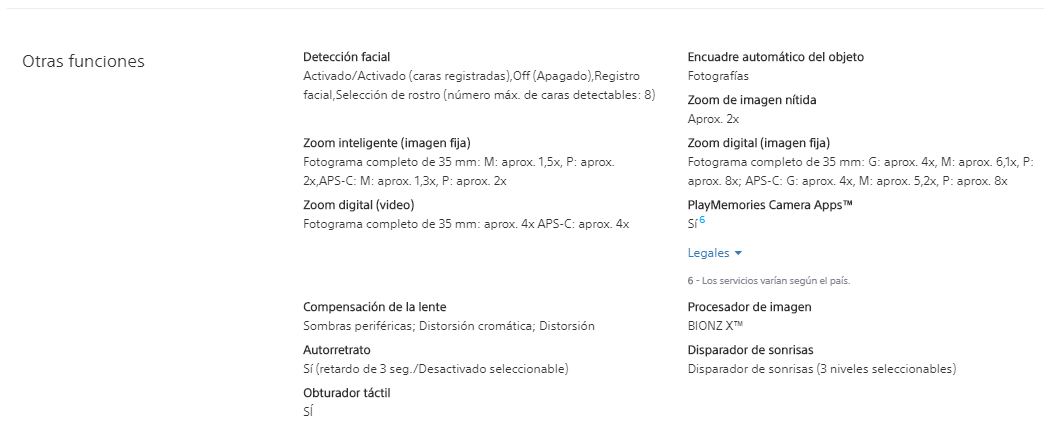
Task: Click the BIONZ X value text
Action: pyautogui.click(x=715, y=326)
